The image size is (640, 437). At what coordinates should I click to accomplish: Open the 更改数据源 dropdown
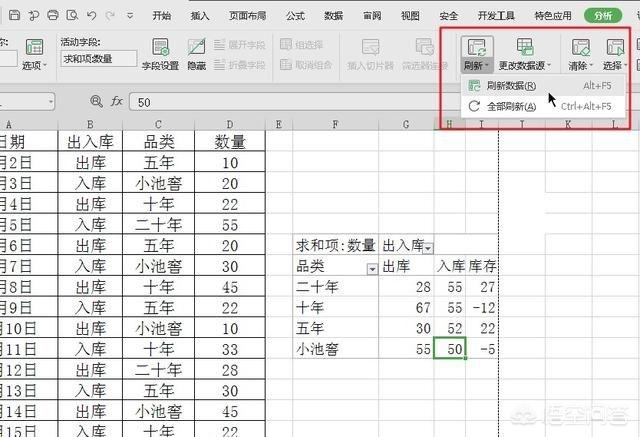coord(525,54)
